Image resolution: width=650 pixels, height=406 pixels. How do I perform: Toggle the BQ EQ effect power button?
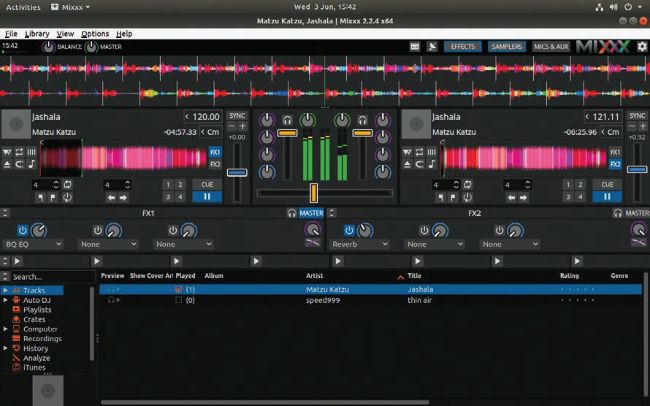(x=22, y=229)
